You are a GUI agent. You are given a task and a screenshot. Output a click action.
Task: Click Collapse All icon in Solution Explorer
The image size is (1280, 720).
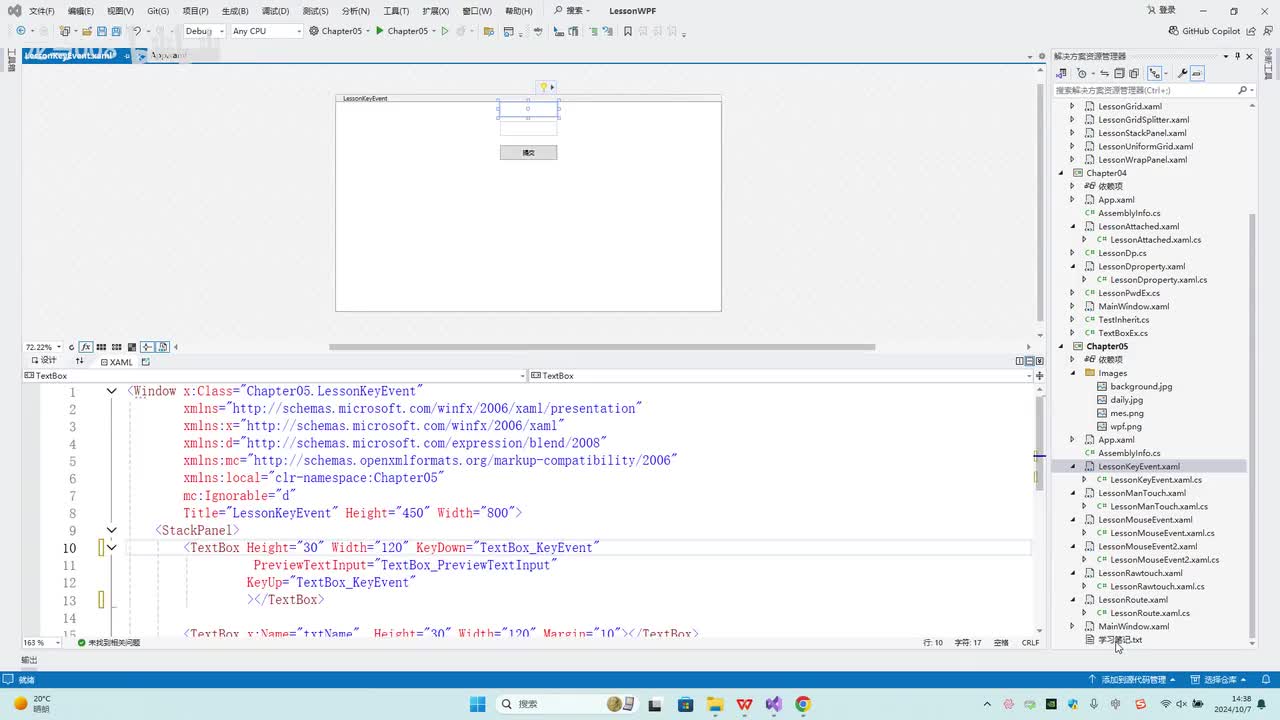[x=1119, y=73]
